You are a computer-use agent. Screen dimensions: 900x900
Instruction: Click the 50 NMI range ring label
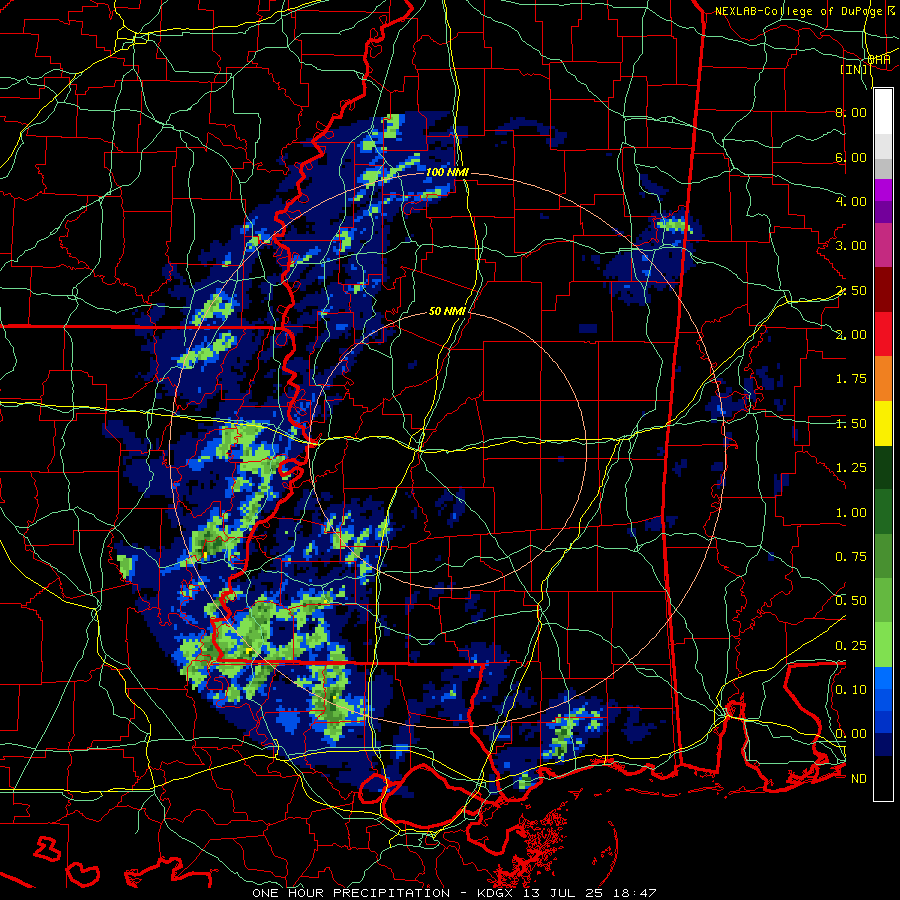click(x=447, y=311)
